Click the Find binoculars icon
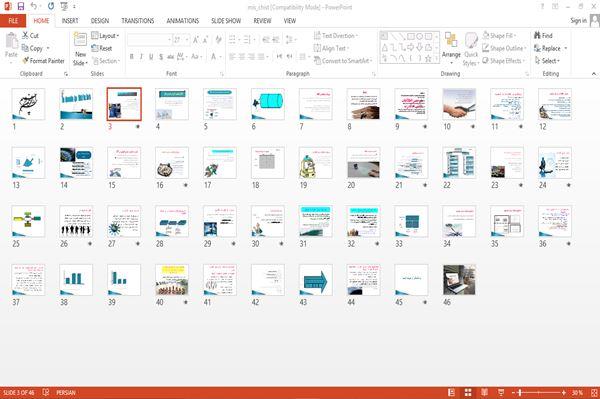 tap(537, 35)
